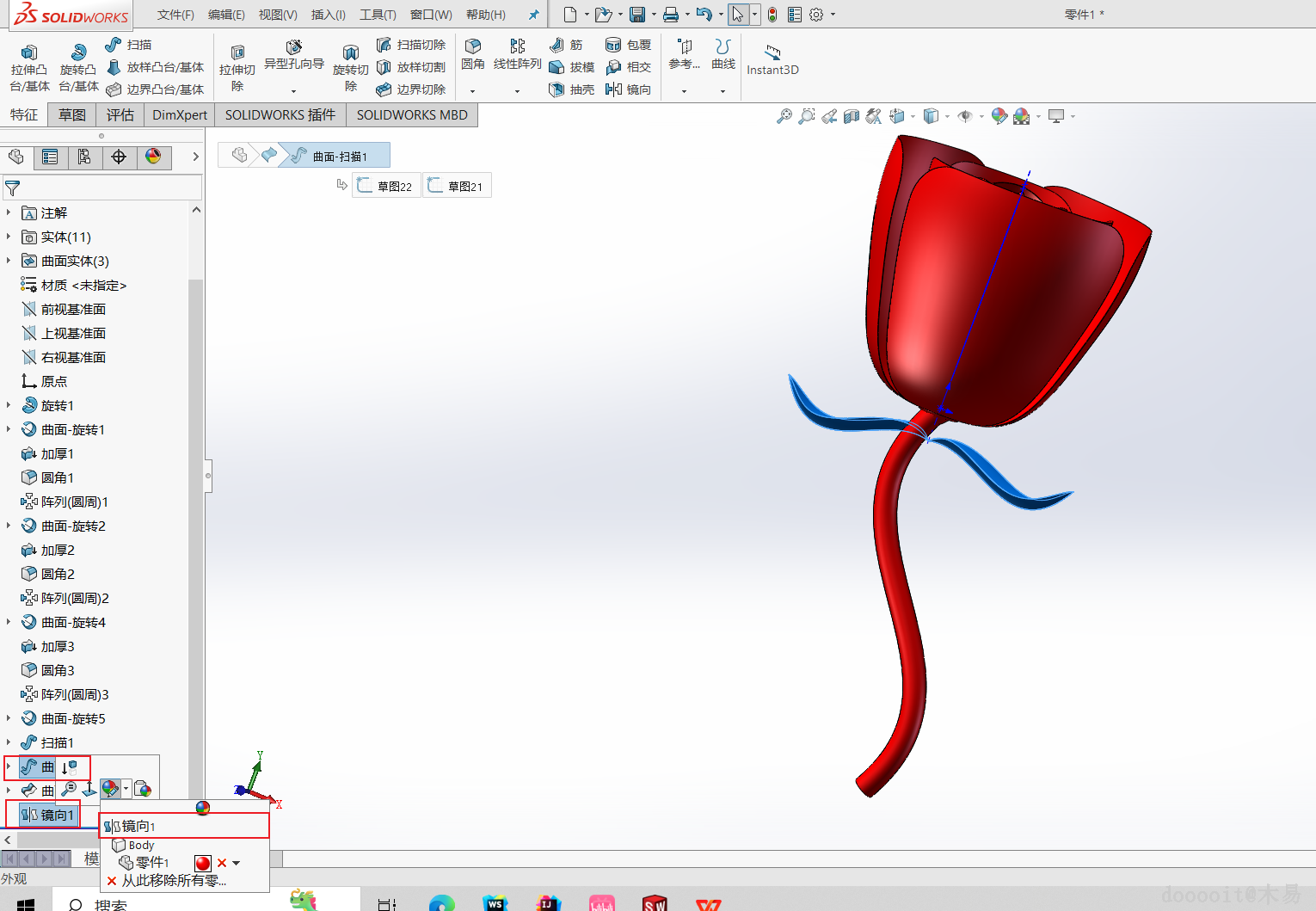Expand the 实体(11) folder in tree
The image size is (1316, 911).
tap(9, 237)
